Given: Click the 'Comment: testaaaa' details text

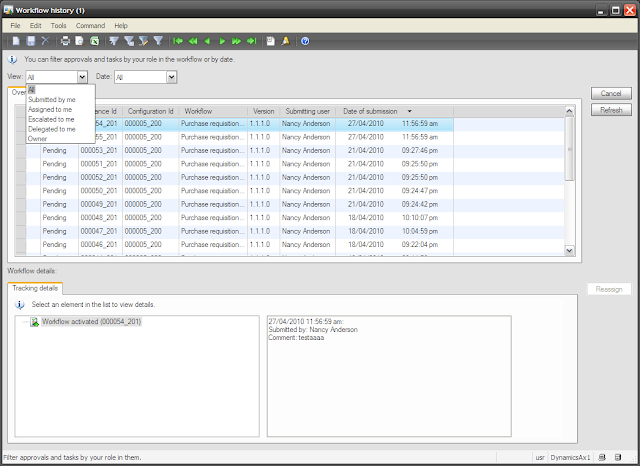Looking at the screenshot, I should (296, 338).
